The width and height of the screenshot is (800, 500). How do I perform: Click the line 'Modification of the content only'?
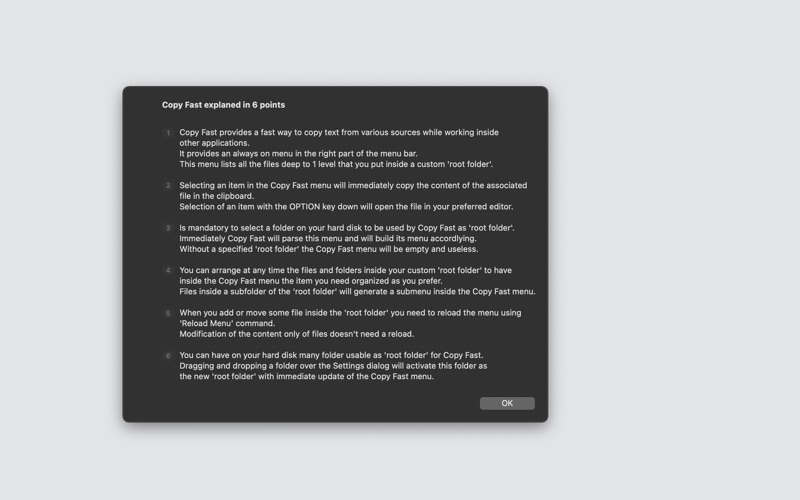[296, 334]
